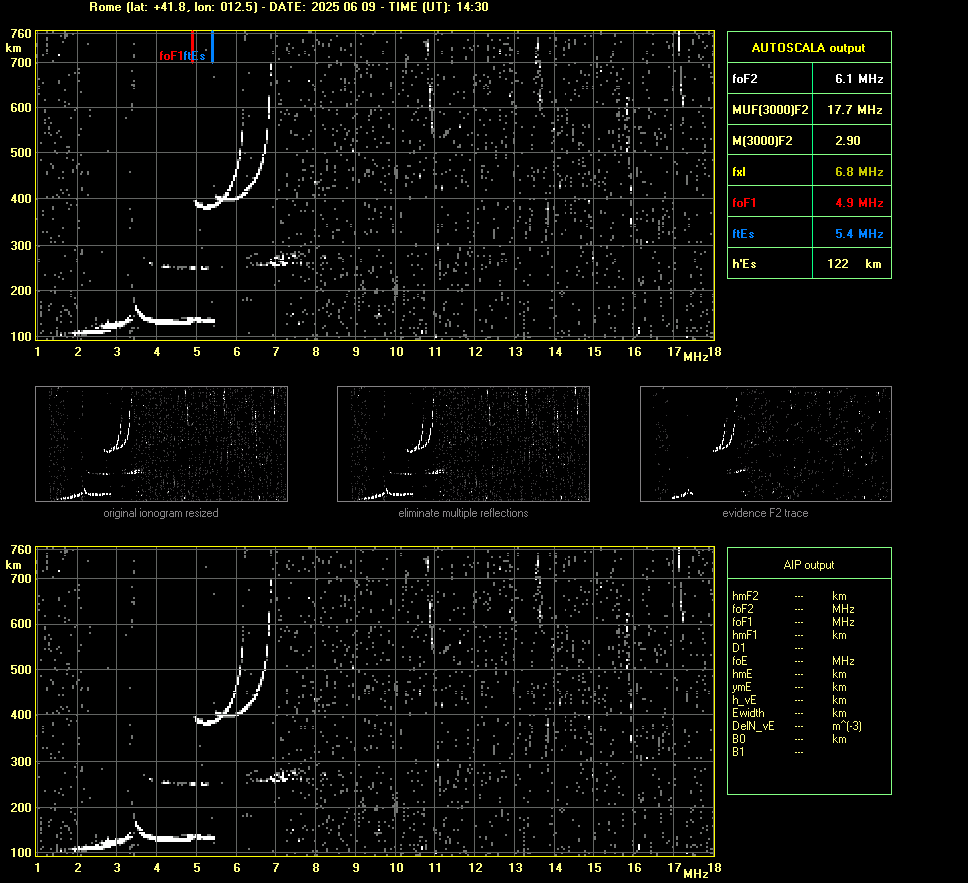Click the MHz axis unit under top ionogram
Screen dimensions: 968x883
695,357
